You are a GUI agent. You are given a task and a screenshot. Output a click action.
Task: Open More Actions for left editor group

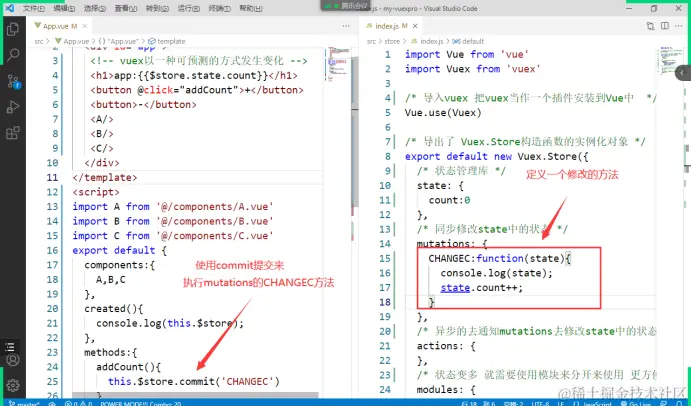(x=346, y=26)
